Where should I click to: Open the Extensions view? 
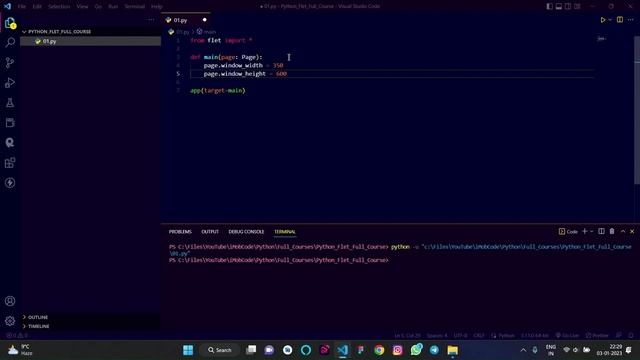pyautogui.click(x=10, y=163)
